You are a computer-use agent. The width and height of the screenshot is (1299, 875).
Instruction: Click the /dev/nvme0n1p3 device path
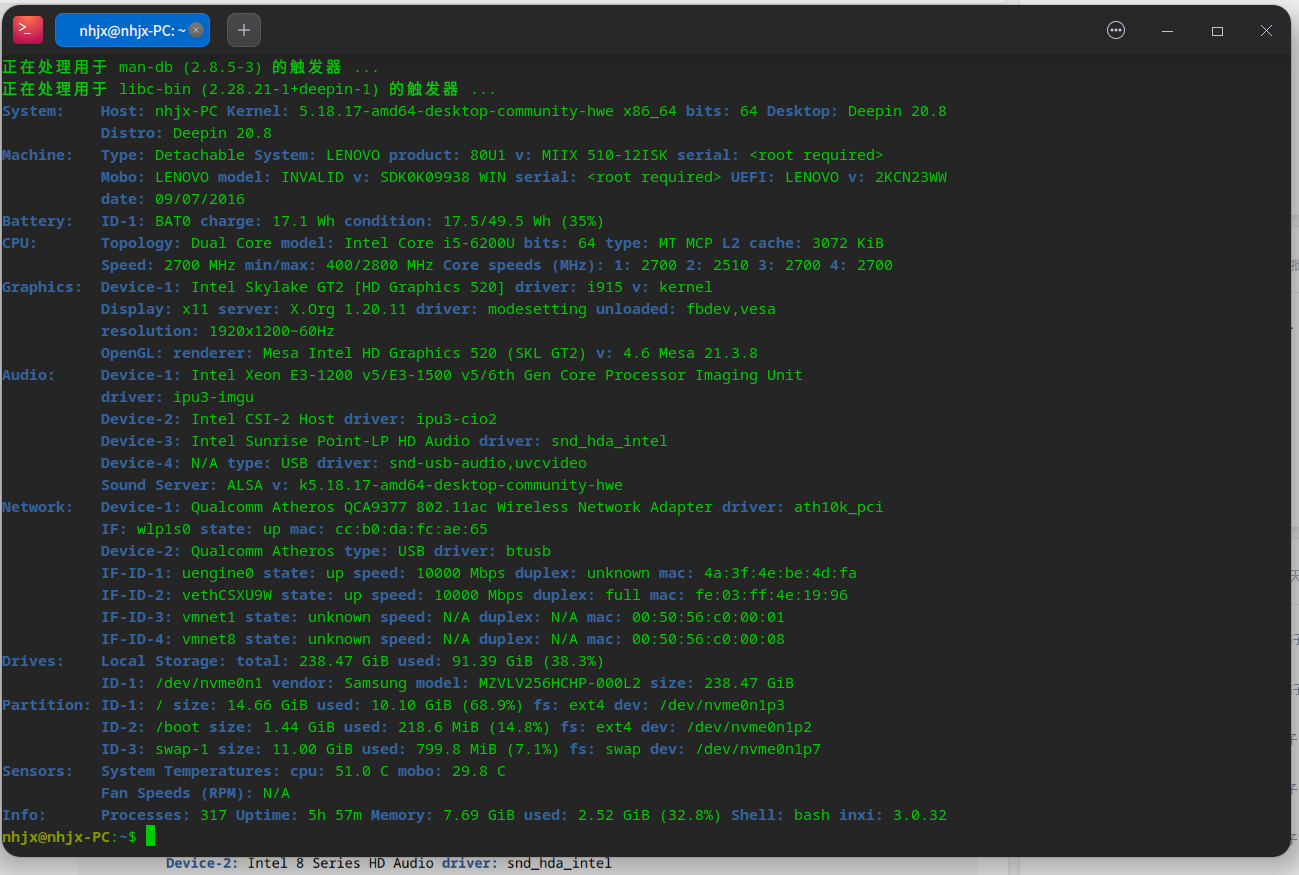click(x=722, y=705)
